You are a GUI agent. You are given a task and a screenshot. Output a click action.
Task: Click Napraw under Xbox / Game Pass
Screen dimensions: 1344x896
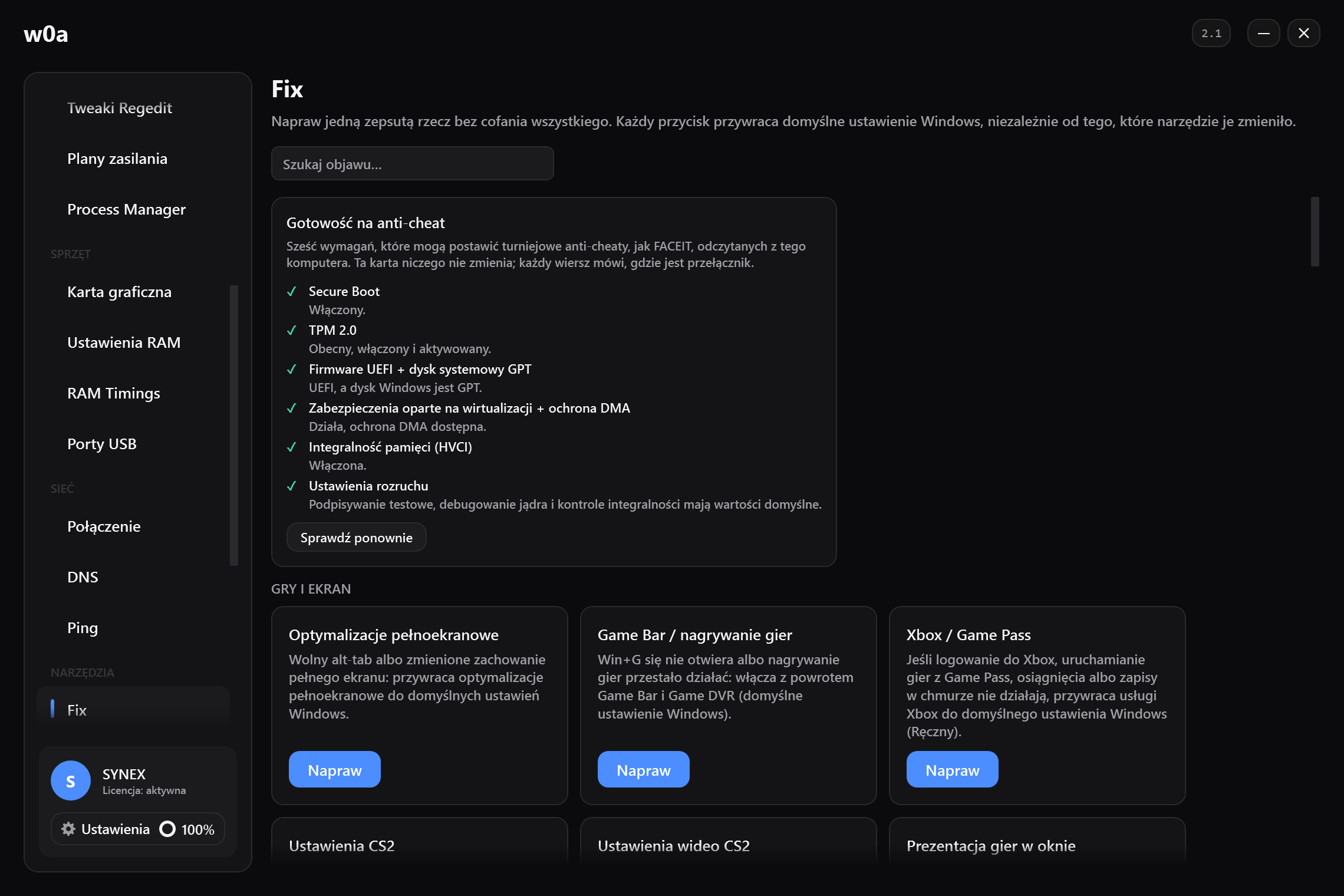tap(952, 769)
